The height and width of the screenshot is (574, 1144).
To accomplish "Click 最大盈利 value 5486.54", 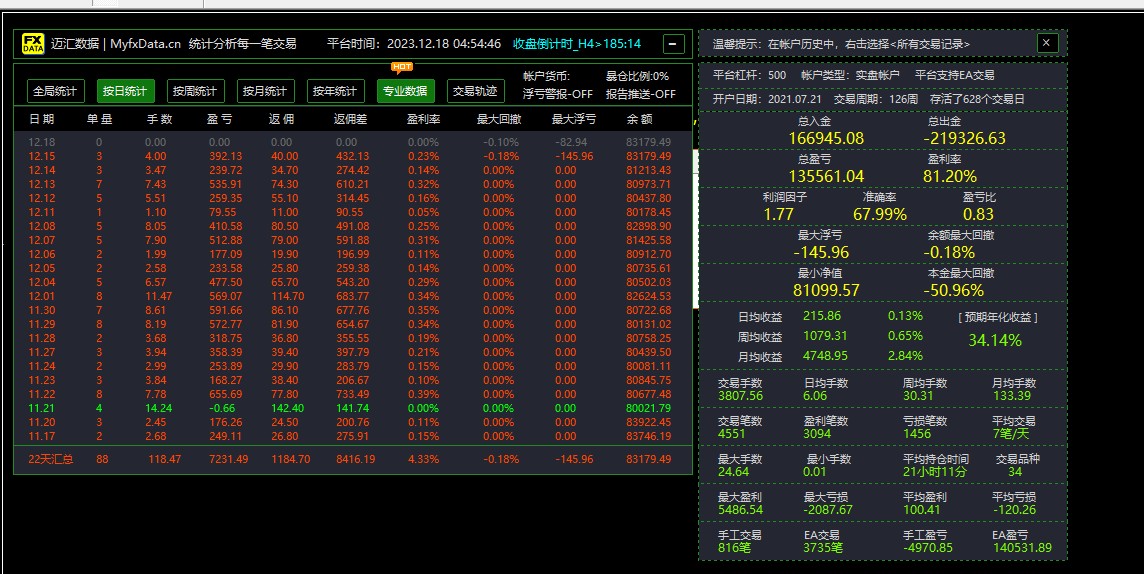I will (x=741, y=510).
